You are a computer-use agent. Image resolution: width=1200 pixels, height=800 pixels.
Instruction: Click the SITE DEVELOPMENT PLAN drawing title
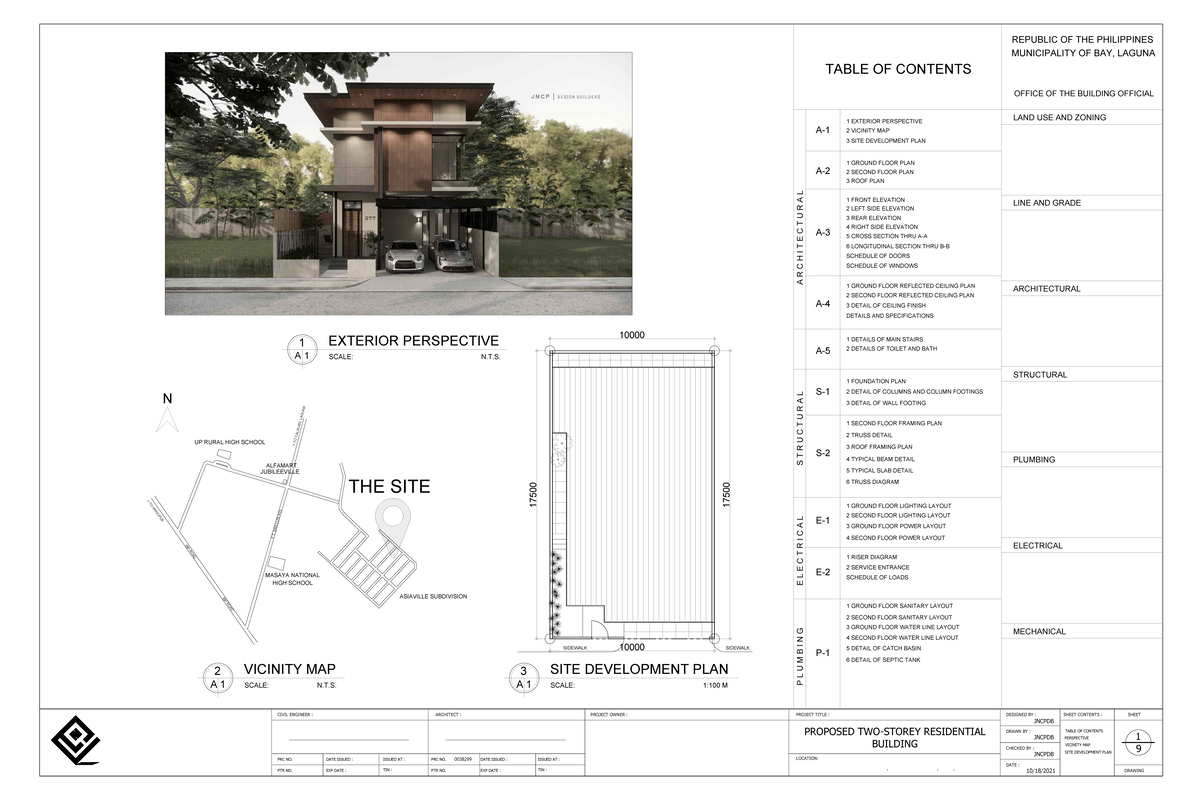639,669
